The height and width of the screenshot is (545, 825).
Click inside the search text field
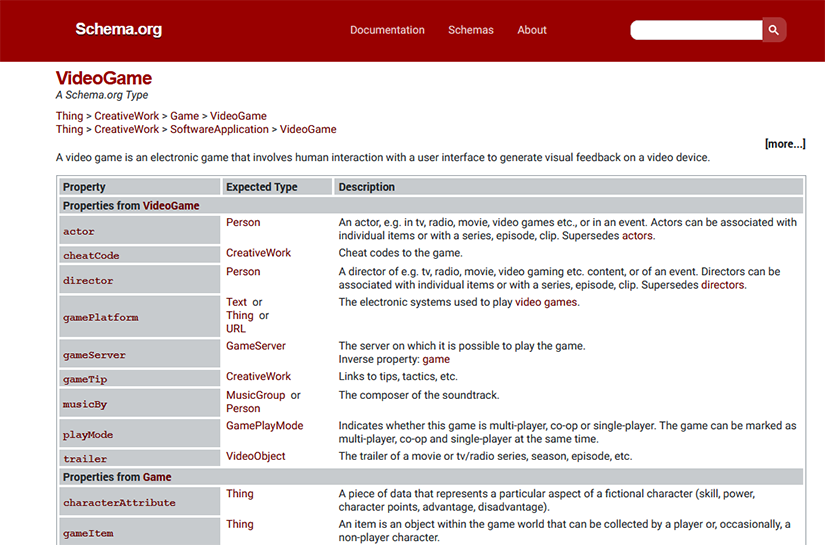point(695,30)
